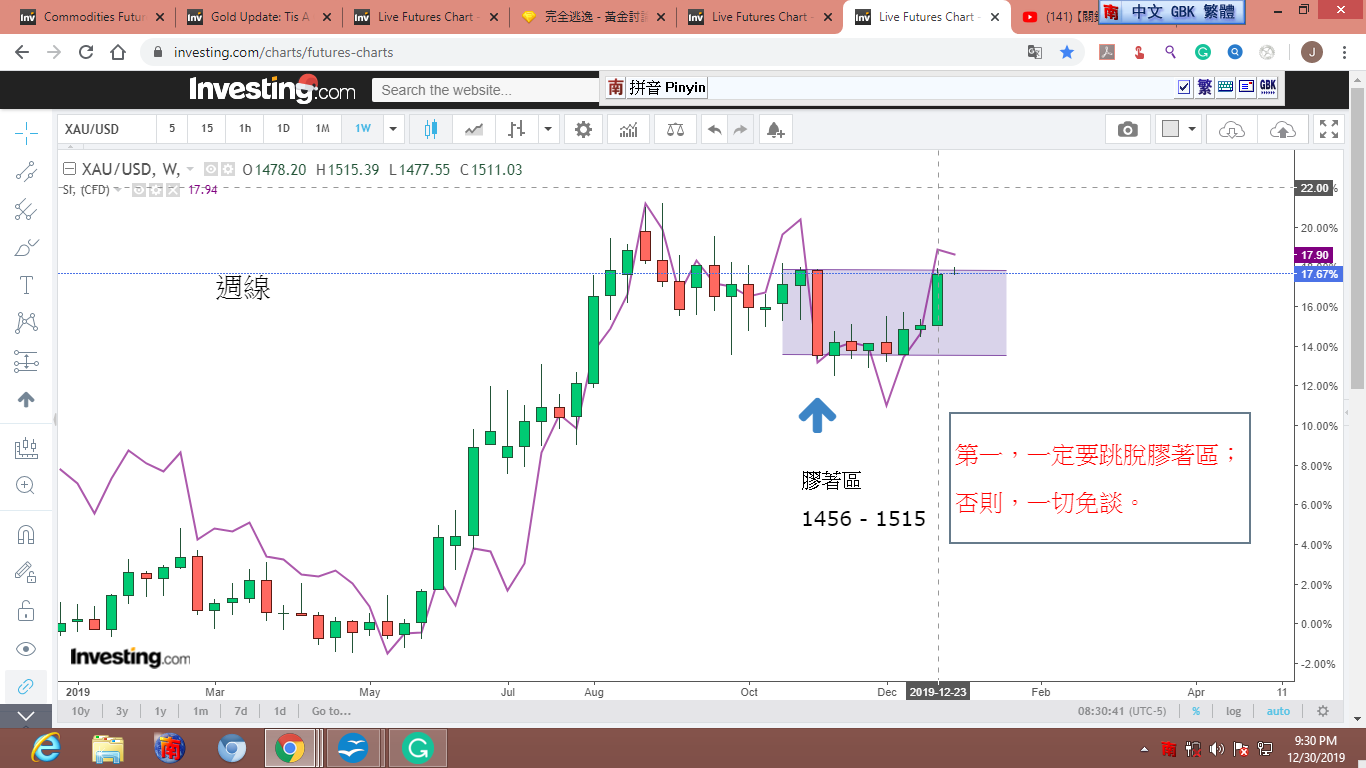Collapse the XAU/USD legend box
The height and width of the screenshot is (768, 1366).
coord(69,169)
